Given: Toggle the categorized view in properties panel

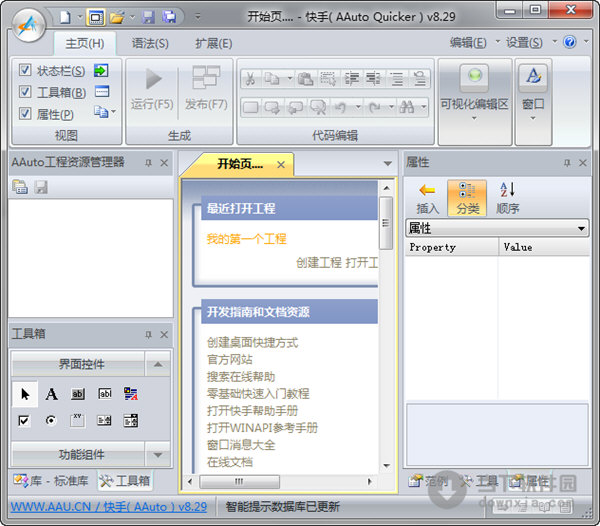Looking at the screenshot, I should 467,199.
